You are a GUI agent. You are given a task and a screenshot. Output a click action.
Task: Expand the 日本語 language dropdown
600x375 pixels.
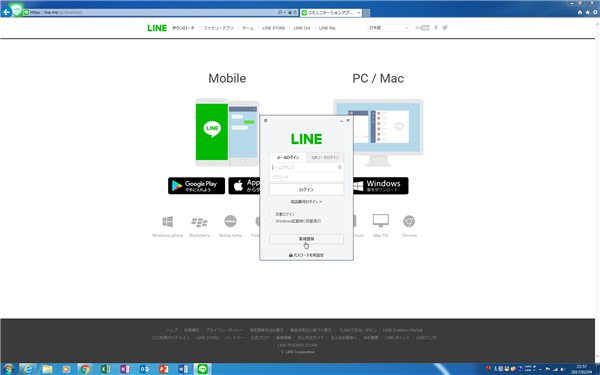coord(388,28)
